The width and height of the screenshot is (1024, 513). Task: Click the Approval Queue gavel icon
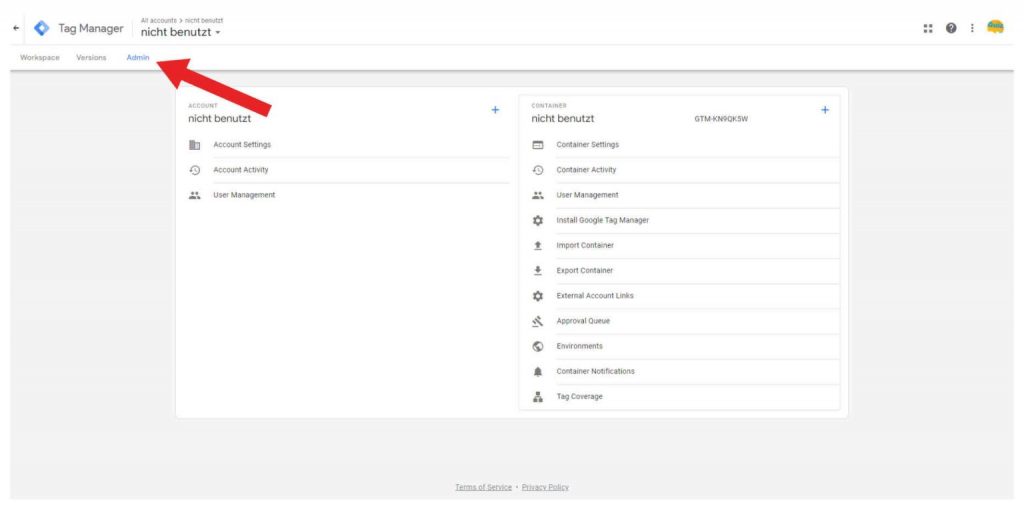538,321
